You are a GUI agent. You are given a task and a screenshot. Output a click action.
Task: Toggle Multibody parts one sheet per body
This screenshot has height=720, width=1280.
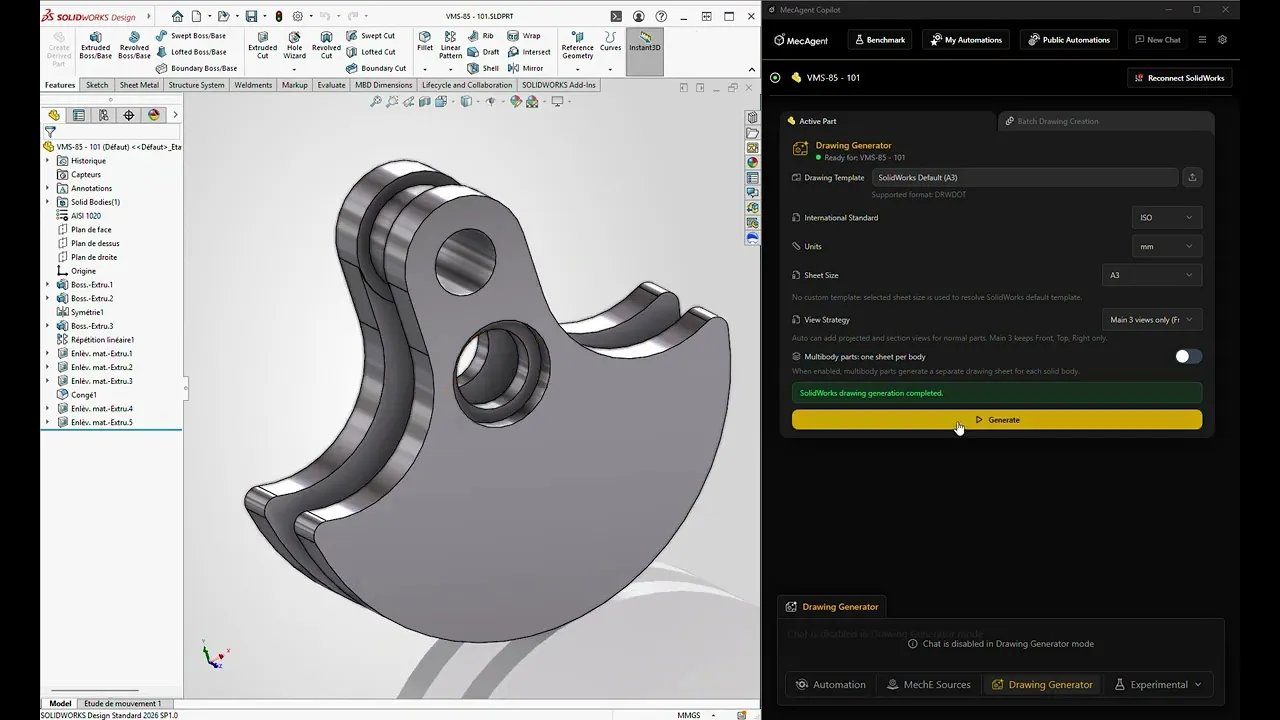click(x=1188, y=356)
